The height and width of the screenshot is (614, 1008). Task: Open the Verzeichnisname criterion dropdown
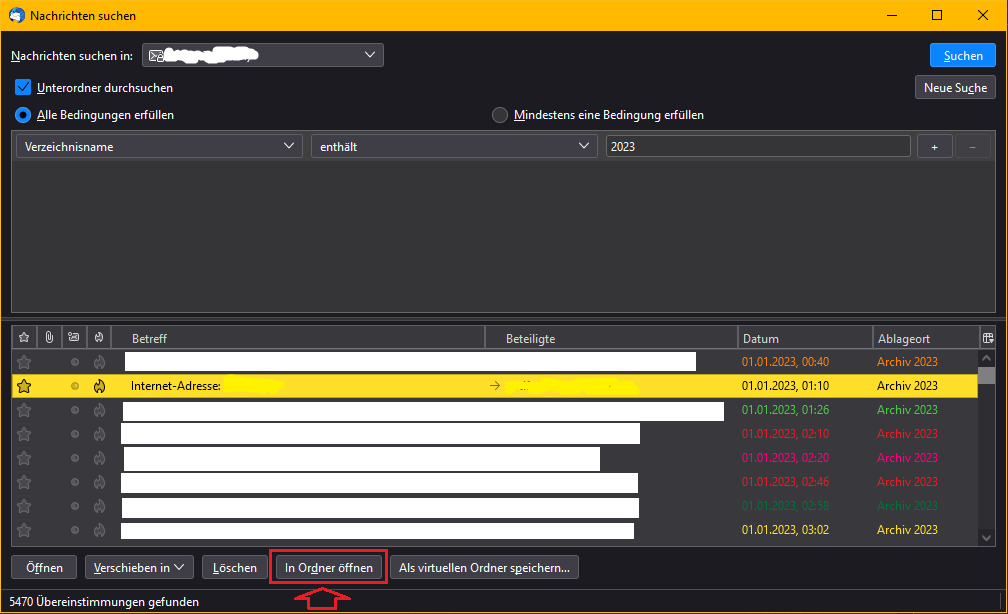click(x=159, y=147)
